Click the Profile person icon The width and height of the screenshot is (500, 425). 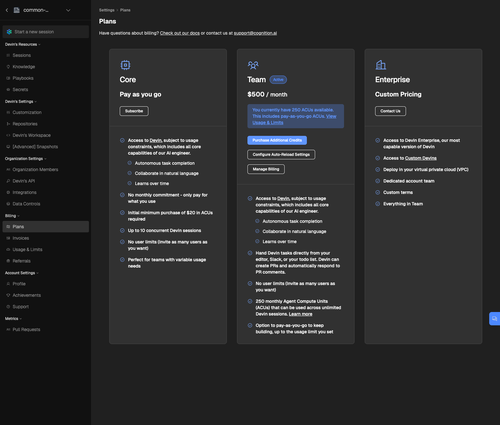coord(8,284)
